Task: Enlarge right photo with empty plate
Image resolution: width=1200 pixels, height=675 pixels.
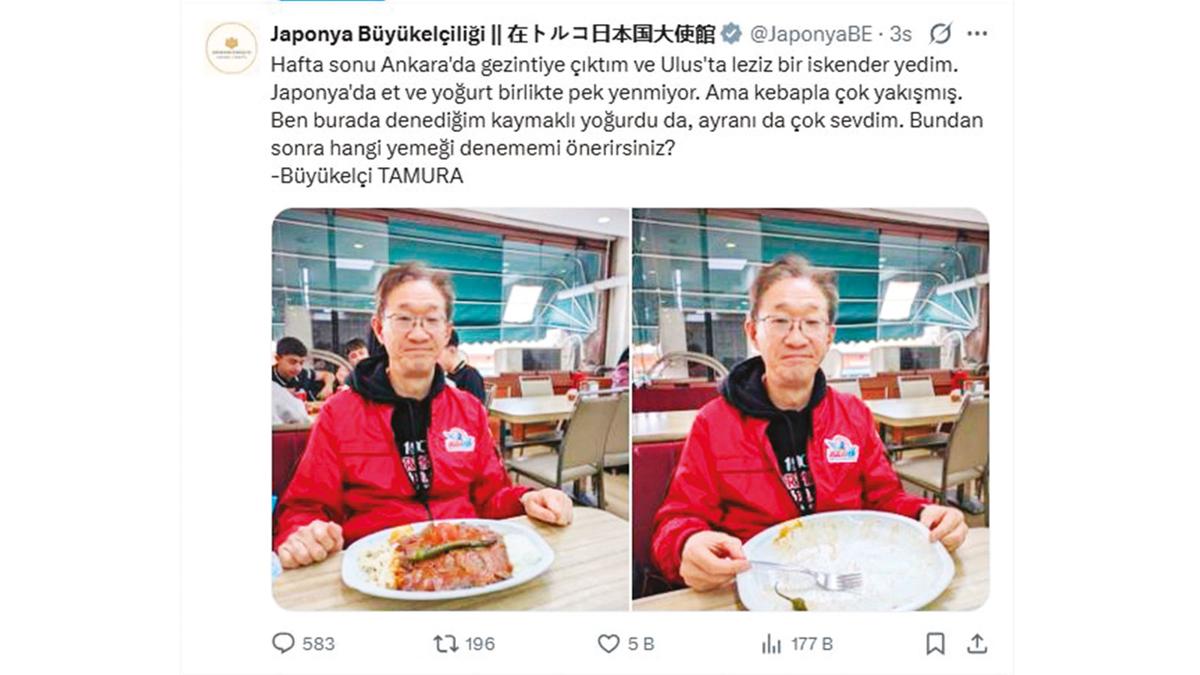Action: [x=811, y=410]
